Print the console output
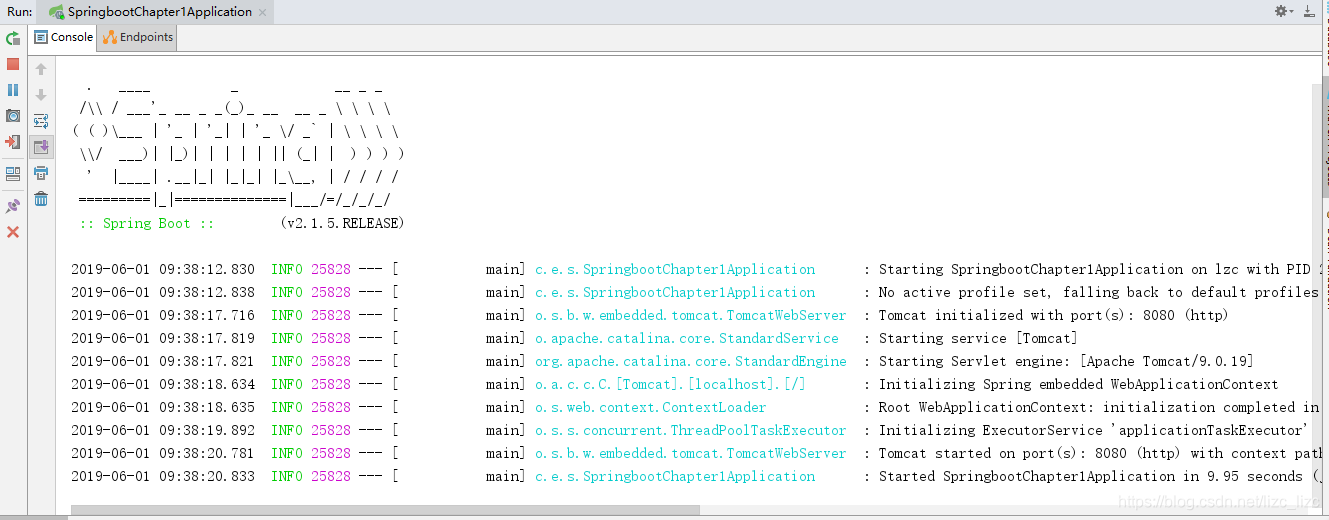Screen dimensions: 1329x520 pos(41,174)
